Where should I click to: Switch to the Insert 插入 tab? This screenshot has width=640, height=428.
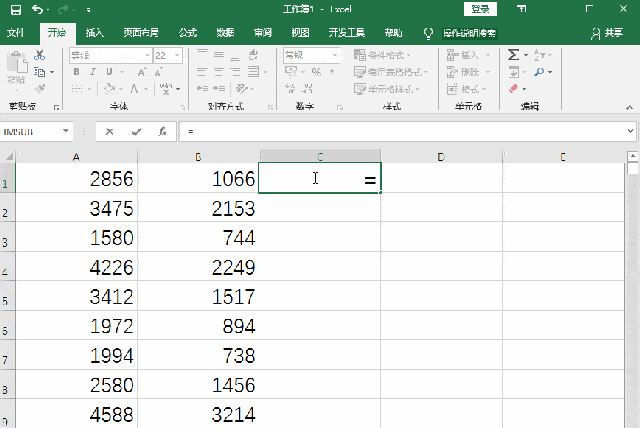(94, 33)
